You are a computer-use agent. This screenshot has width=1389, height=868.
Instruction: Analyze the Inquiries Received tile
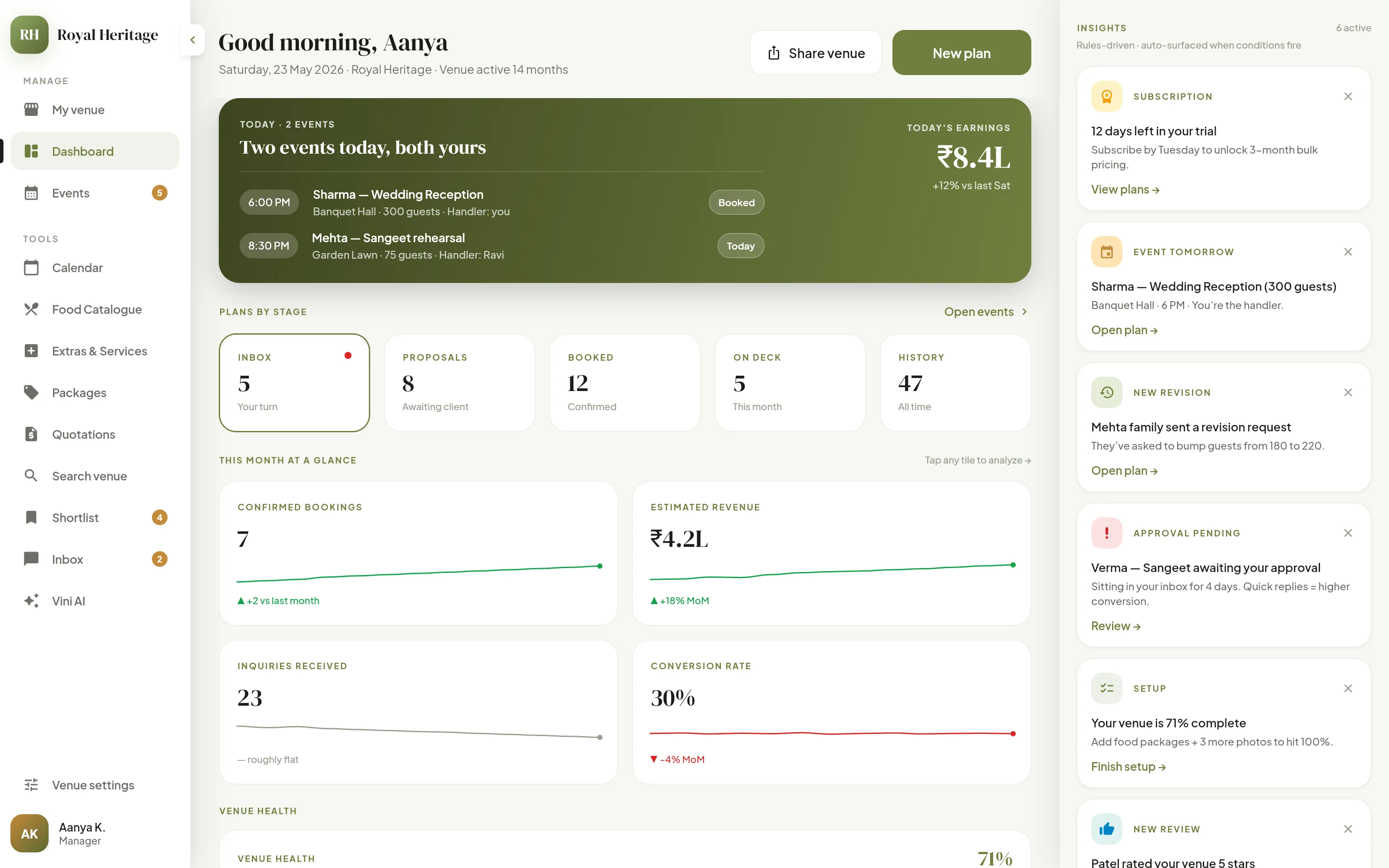pos(418,713)
